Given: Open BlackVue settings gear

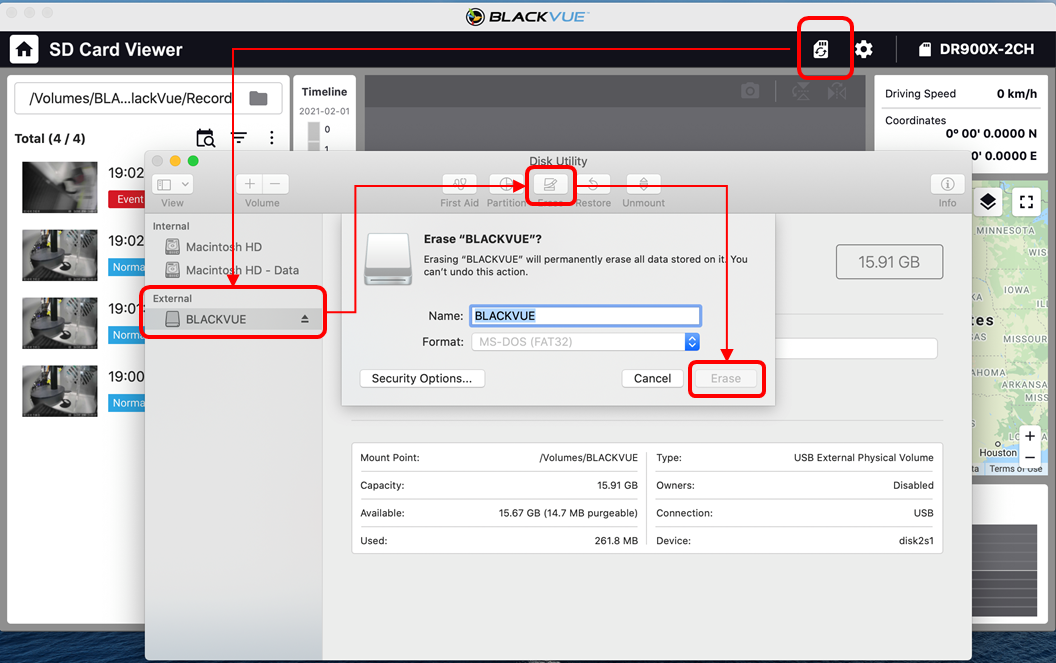Looking at the screenshot, I should pos(863,49).
